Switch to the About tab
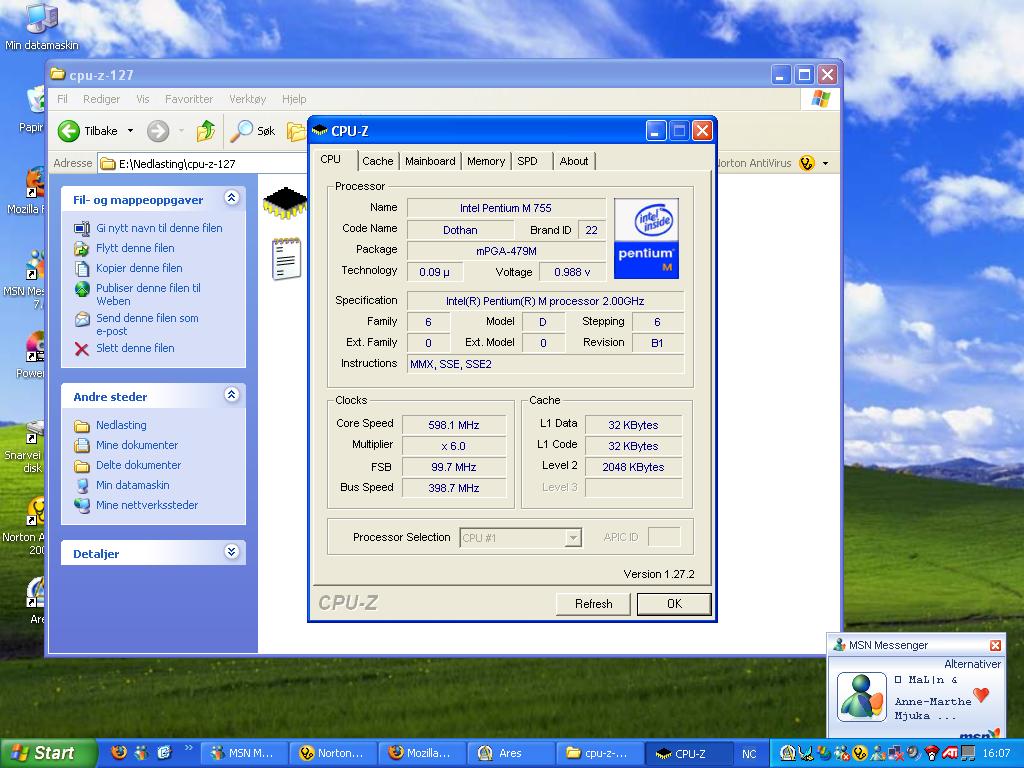 click(574, 161)
